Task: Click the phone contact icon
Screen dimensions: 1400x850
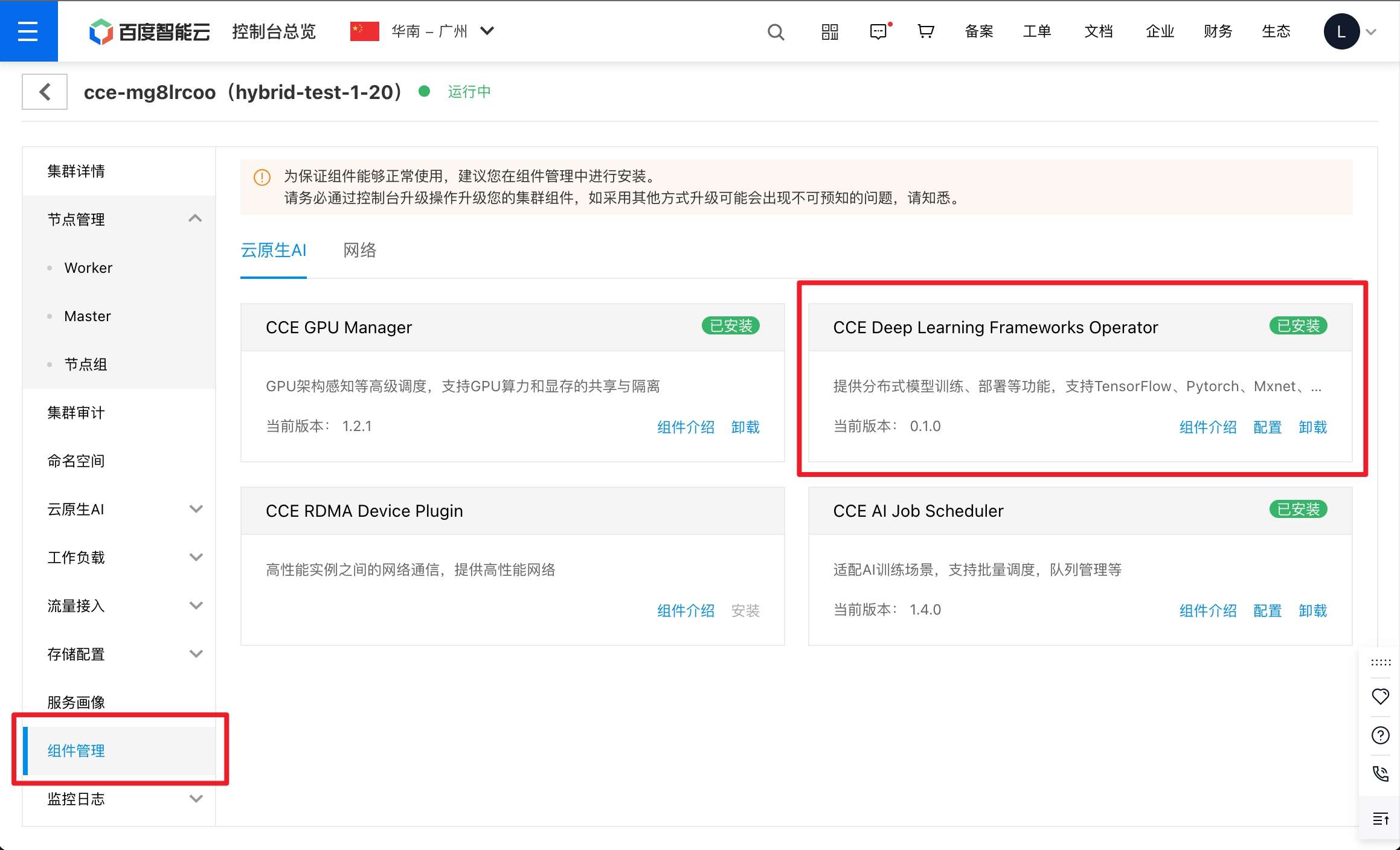Action: pyautogui.click(x=1380, y=773)
